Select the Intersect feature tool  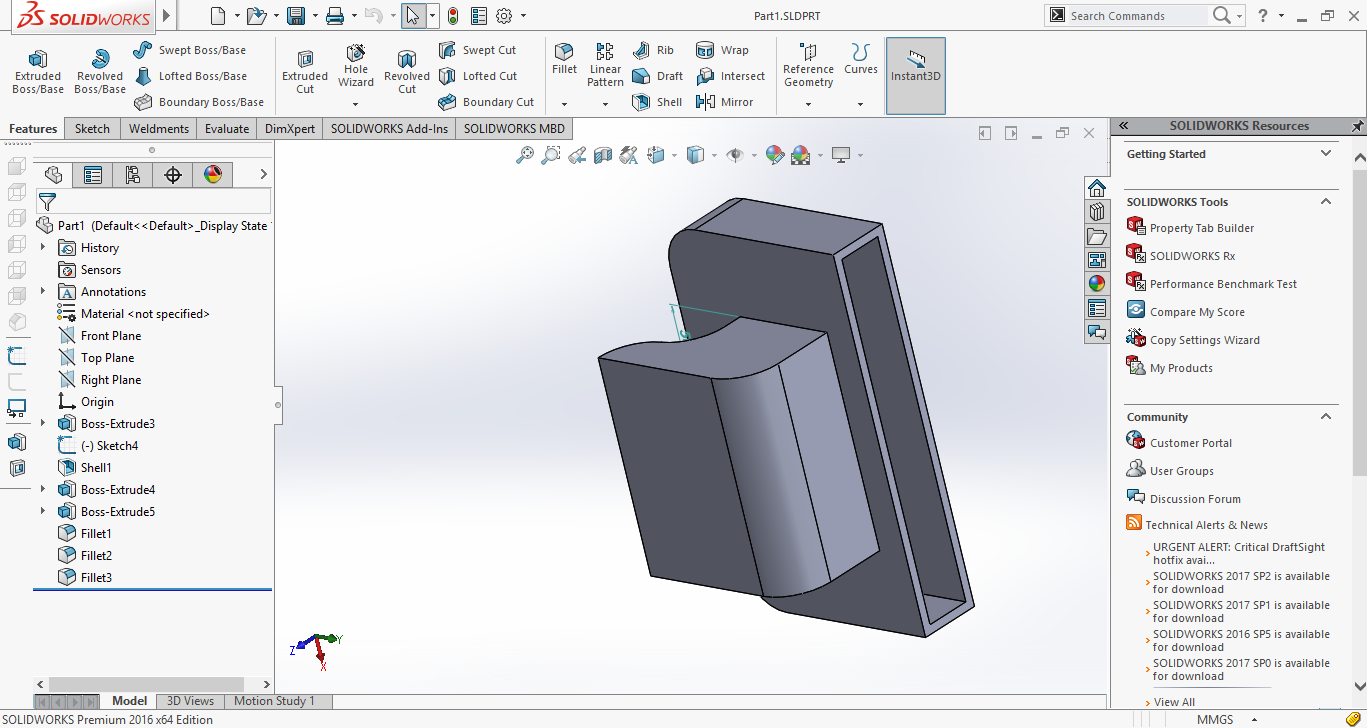(x=730, y=76)
